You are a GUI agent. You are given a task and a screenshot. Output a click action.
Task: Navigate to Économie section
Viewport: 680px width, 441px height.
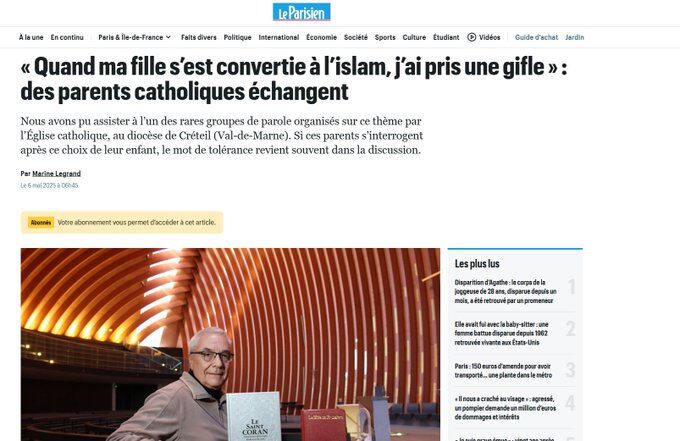coord(321,37)
